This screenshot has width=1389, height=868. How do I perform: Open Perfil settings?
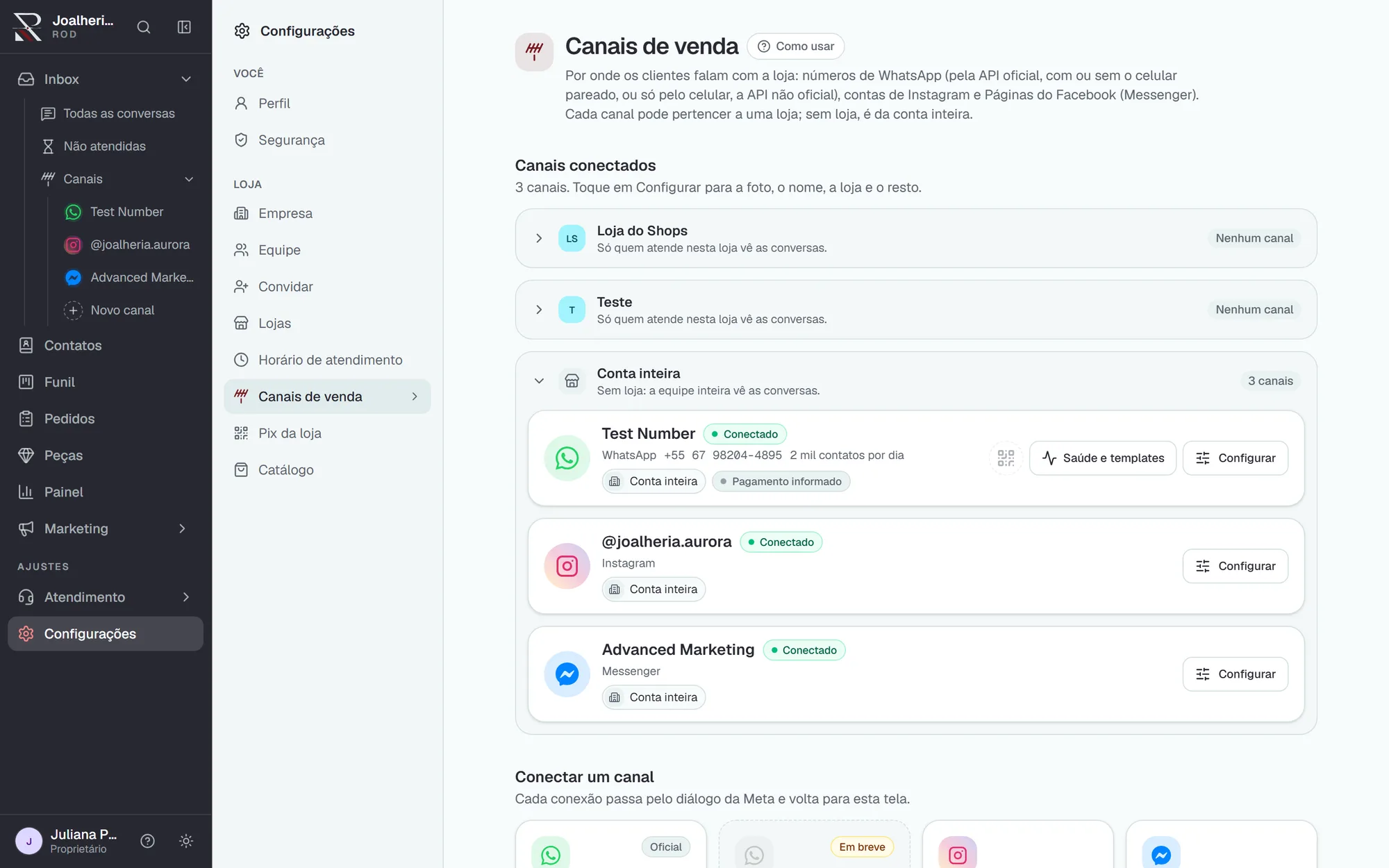[x=327, y=103]
